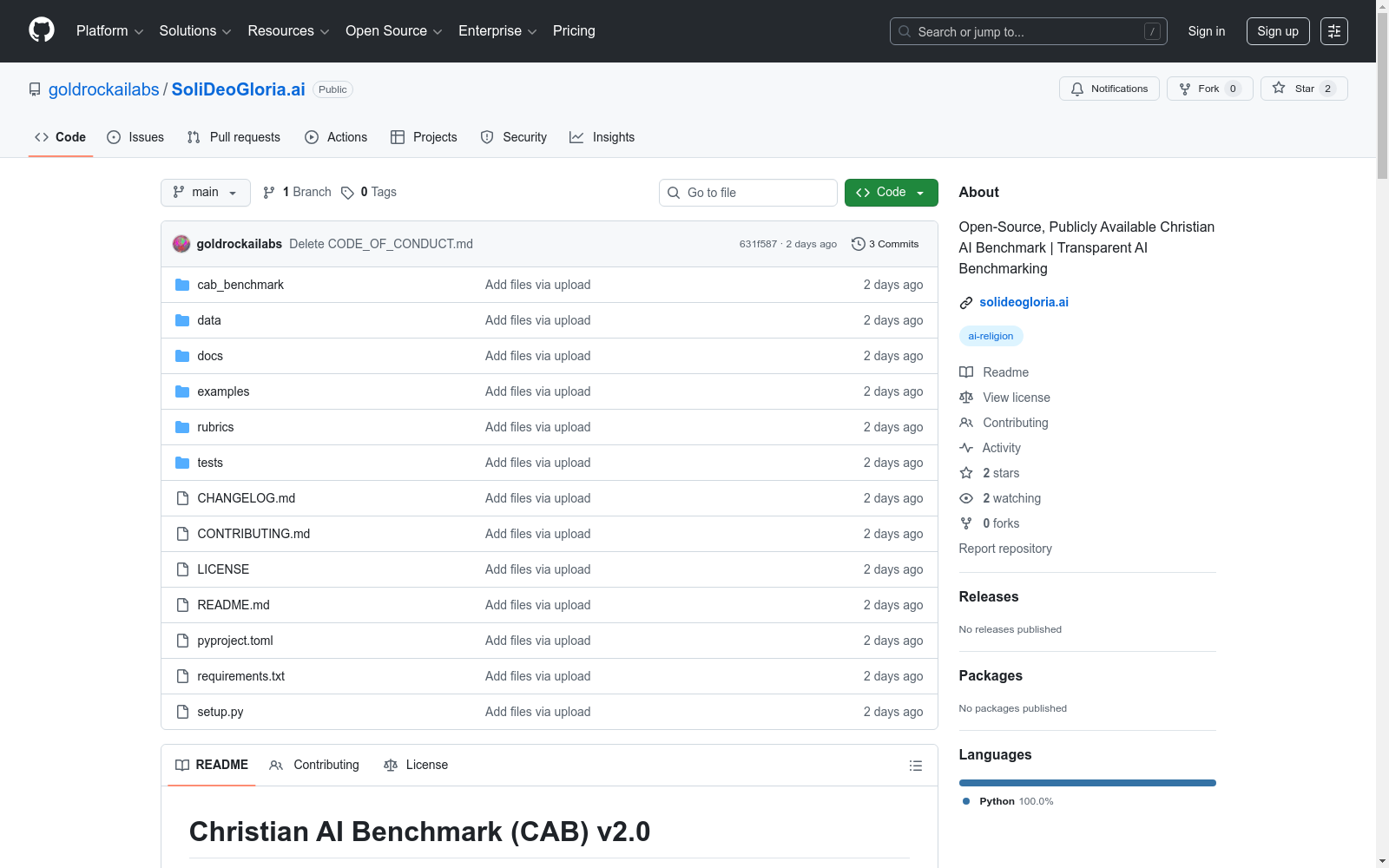
Task: Click the goldrockailabs avatar image
Action: coord(181,244)
